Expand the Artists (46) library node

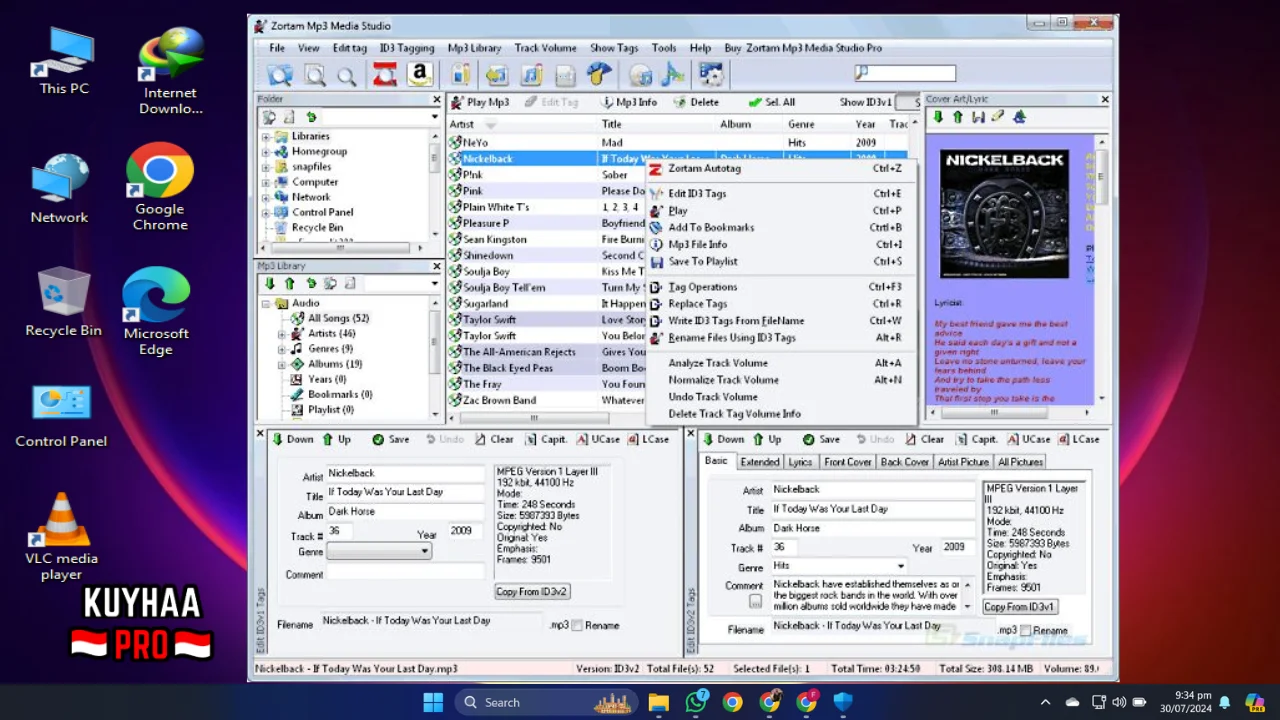click(282, 334)
